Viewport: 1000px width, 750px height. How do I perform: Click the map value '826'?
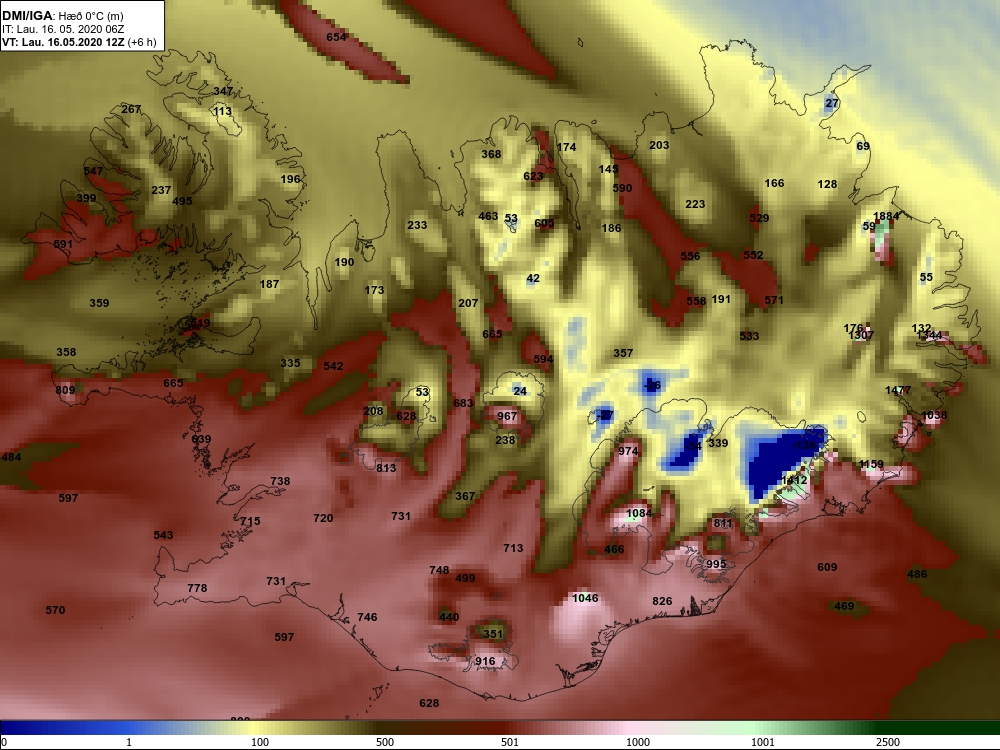[662, 601]
